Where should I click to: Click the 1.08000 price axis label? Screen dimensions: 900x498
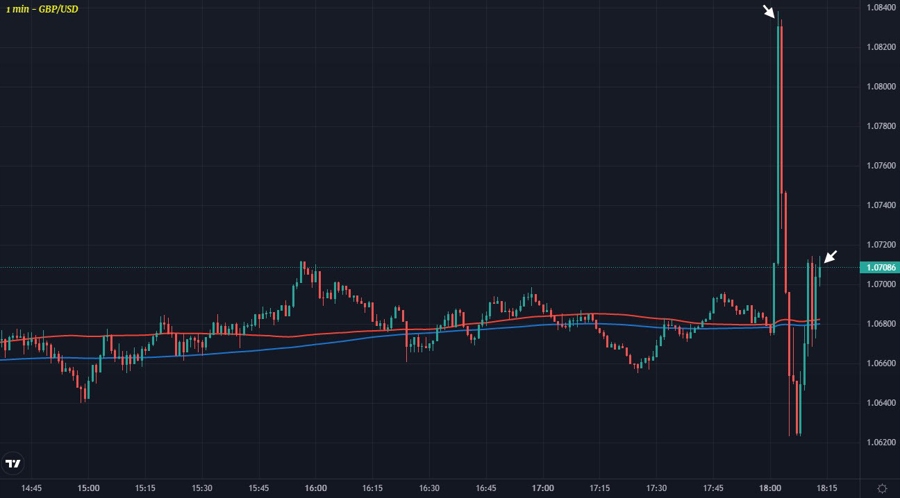coord(880,87)
